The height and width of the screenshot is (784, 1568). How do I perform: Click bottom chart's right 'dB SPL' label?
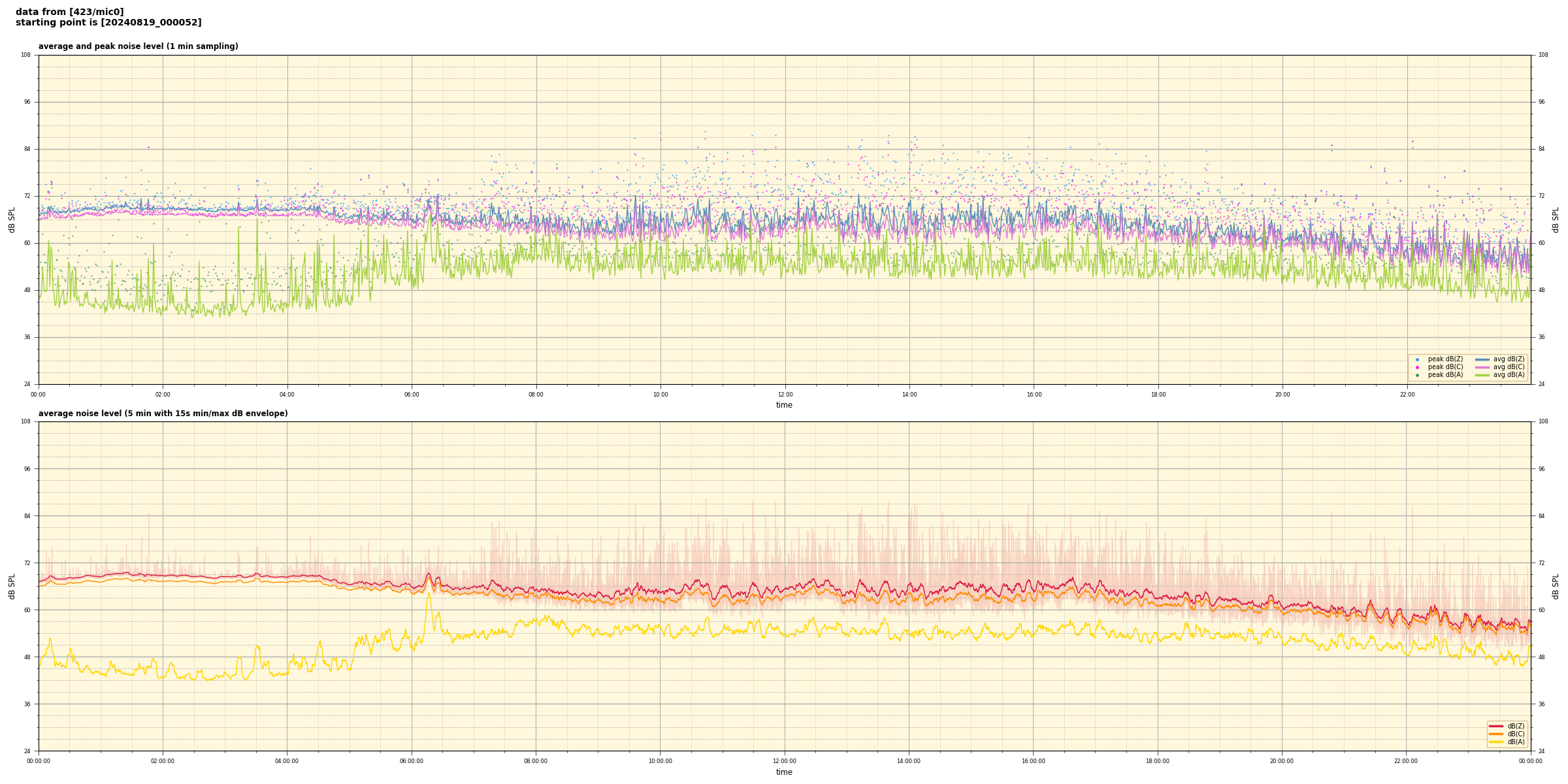(1556, 586)
